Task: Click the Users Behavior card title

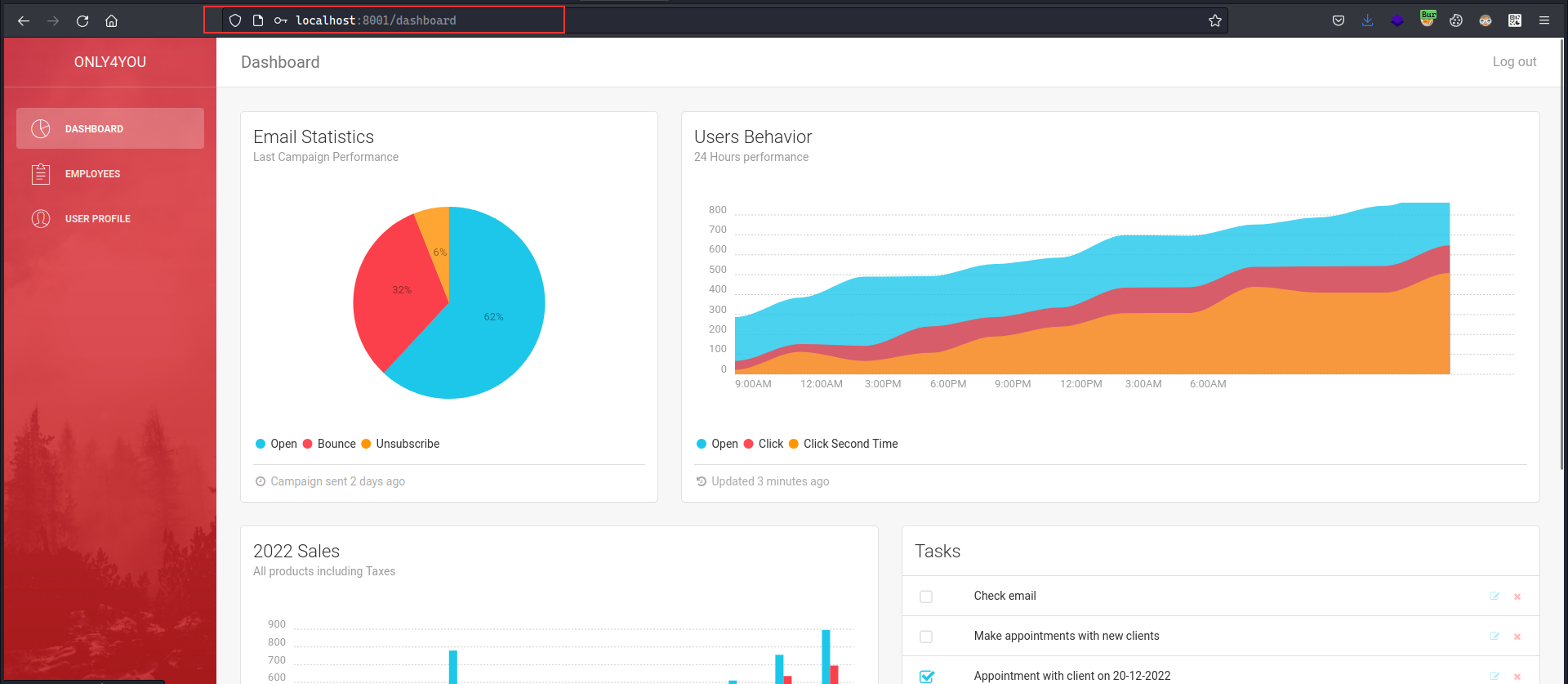Action: pyautogui.click(x=753, y=136)
